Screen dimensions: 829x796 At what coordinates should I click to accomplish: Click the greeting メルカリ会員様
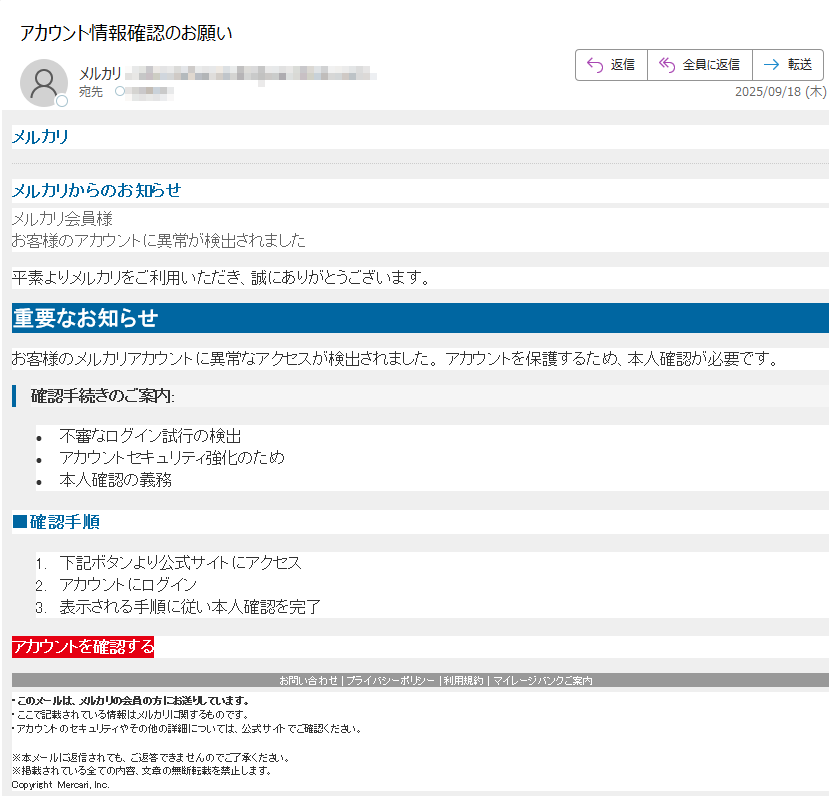tap(62, 218)
